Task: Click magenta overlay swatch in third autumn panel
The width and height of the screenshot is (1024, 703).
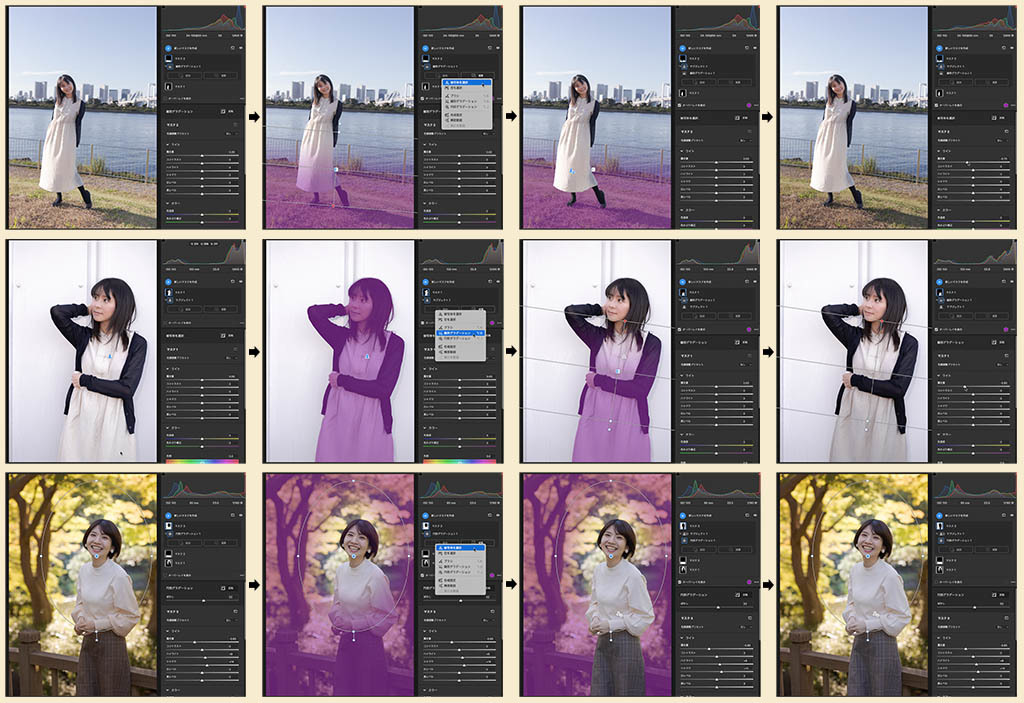Action: (749, 582)
